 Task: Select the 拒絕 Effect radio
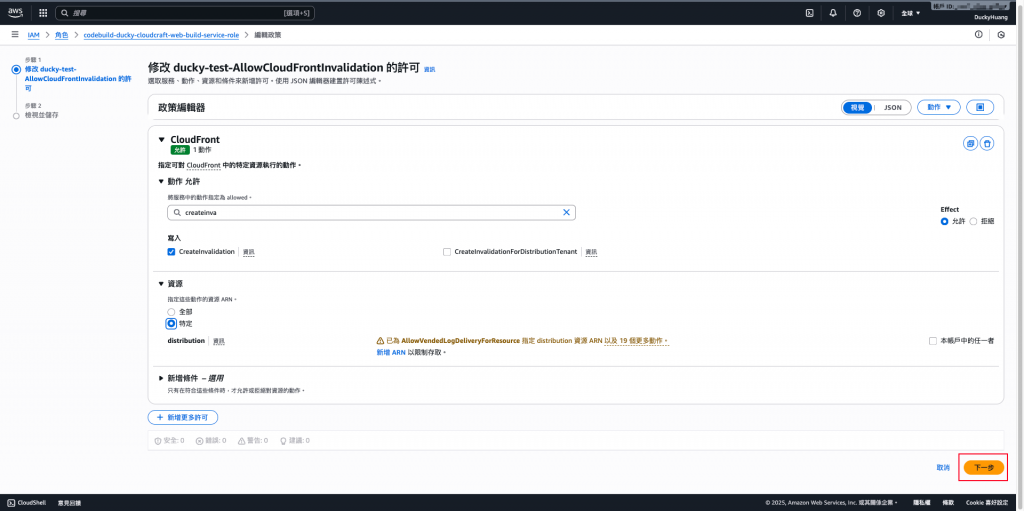pos(973,222)
